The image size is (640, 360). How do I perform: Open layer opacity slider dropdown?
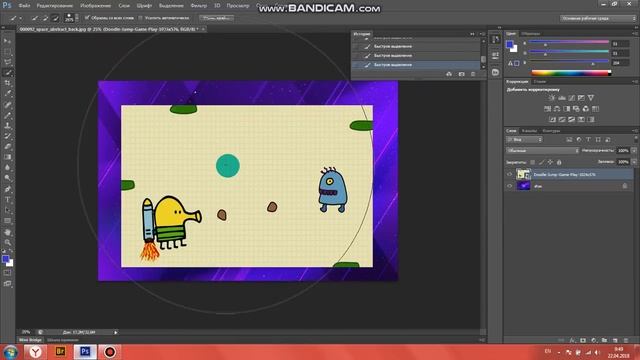pyautogui.click(x=634, y=151)
